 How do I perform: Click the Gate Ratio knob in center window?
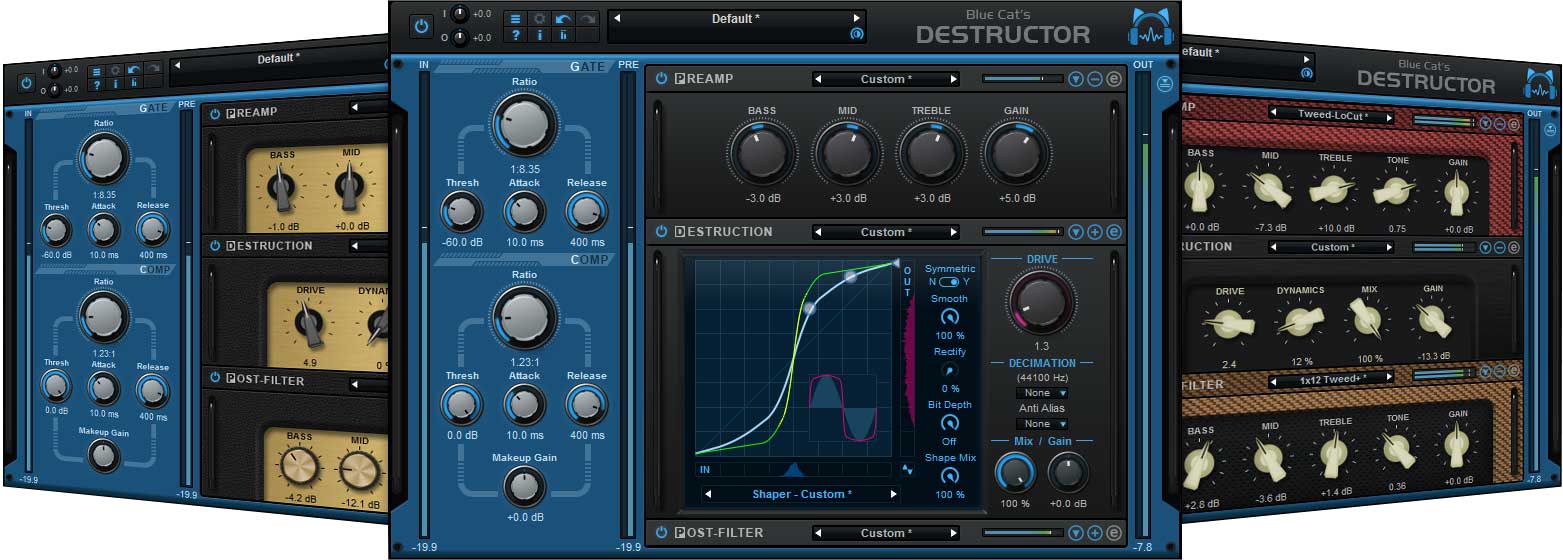click(524, 126)
